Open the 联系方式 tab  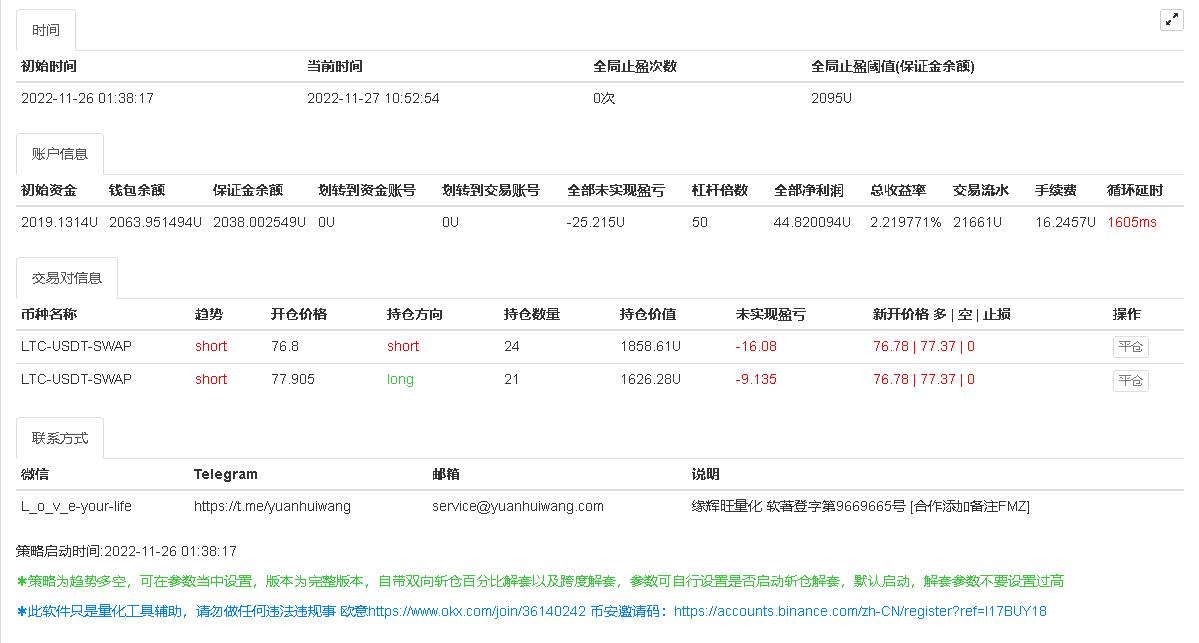coord(60,438)
